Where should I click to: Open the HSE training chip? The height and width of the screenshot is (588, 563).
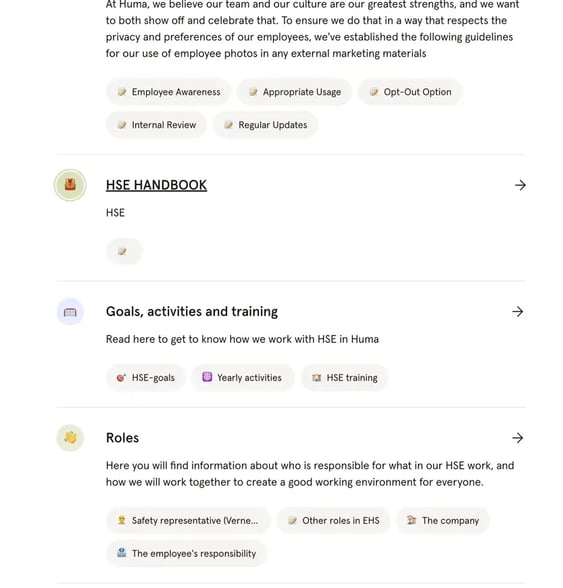(345, 378)
